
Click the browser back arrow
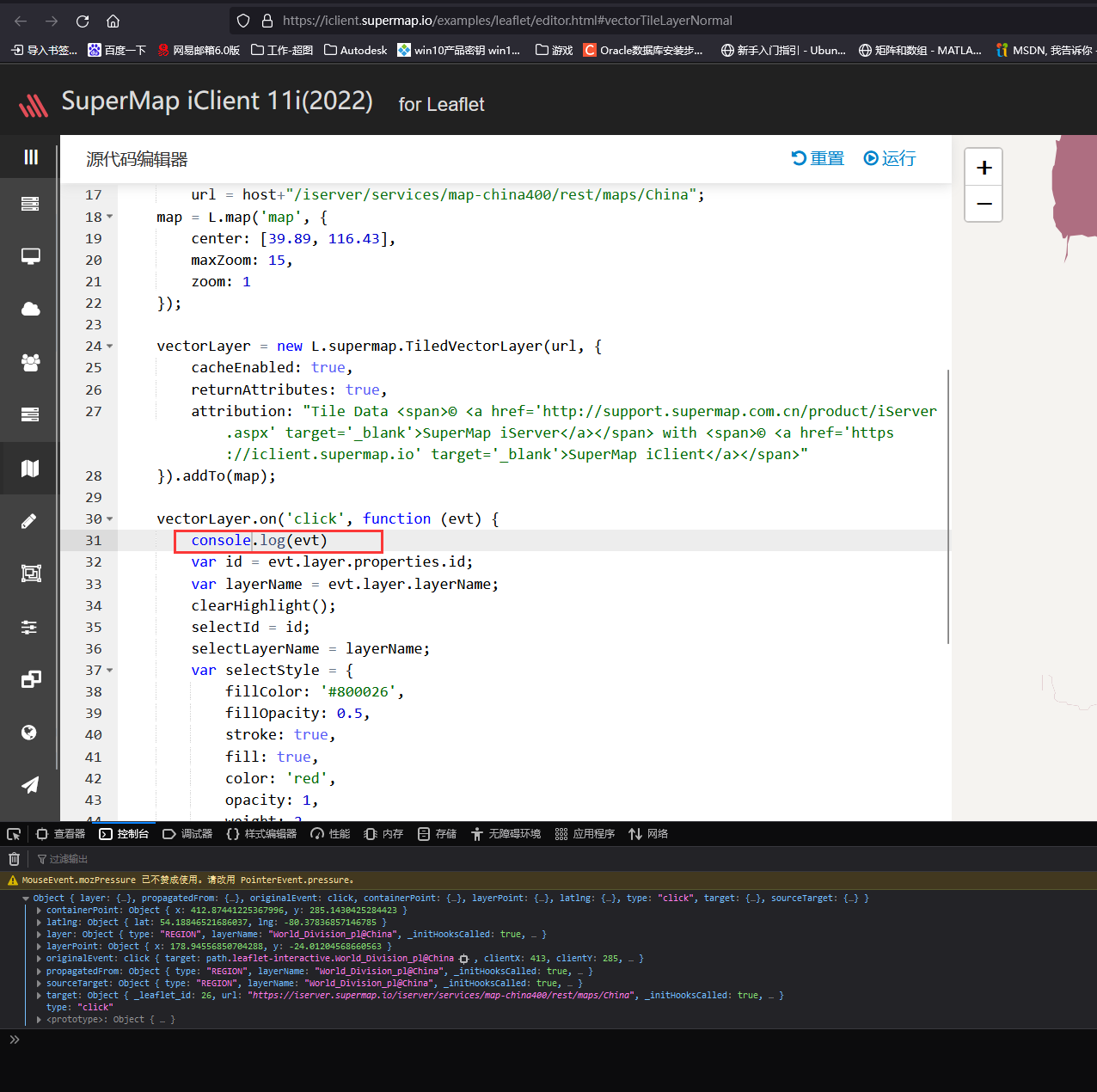point(21,21)
